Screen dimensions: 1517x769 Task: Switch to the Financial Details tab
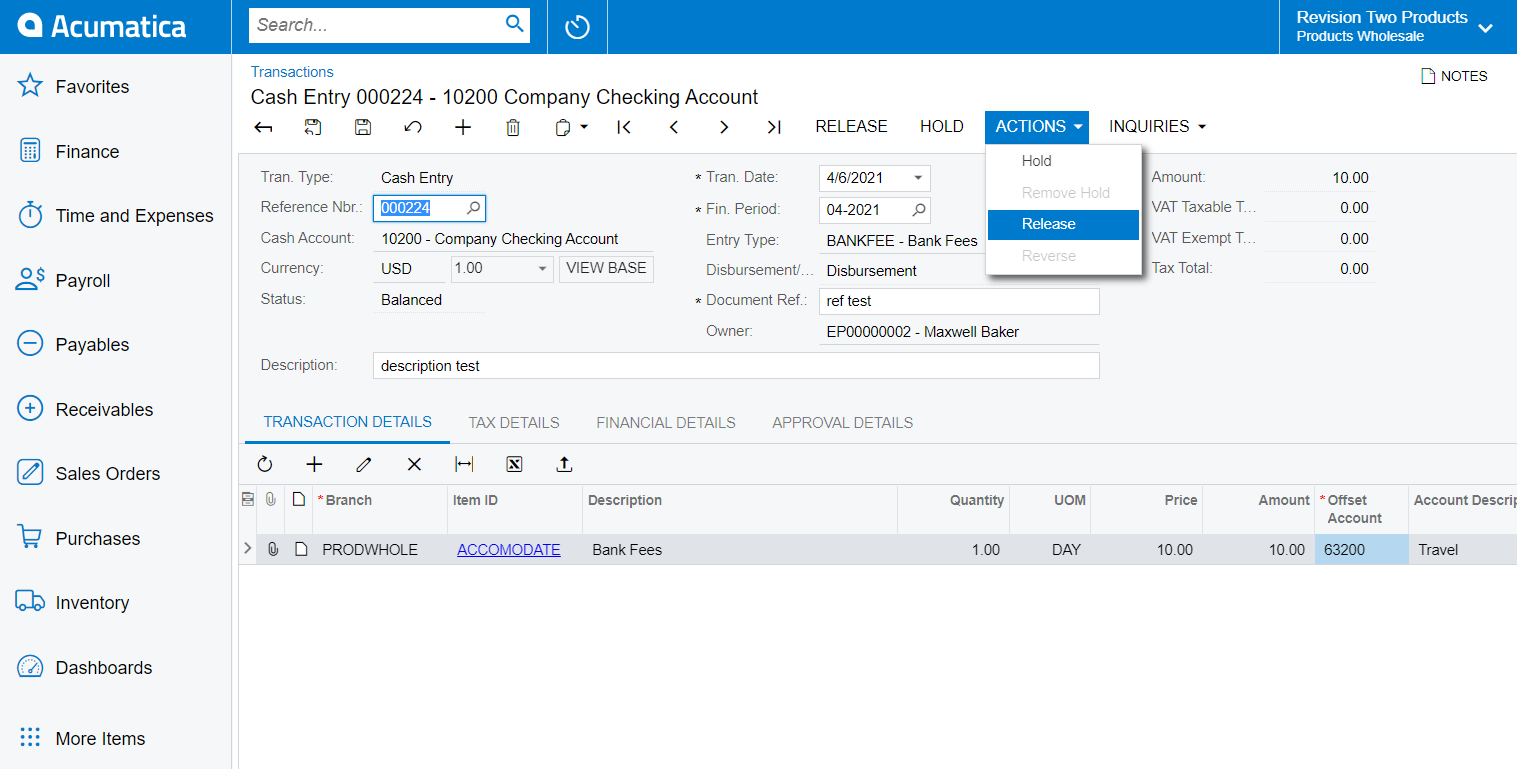click(x=666, y=423)
